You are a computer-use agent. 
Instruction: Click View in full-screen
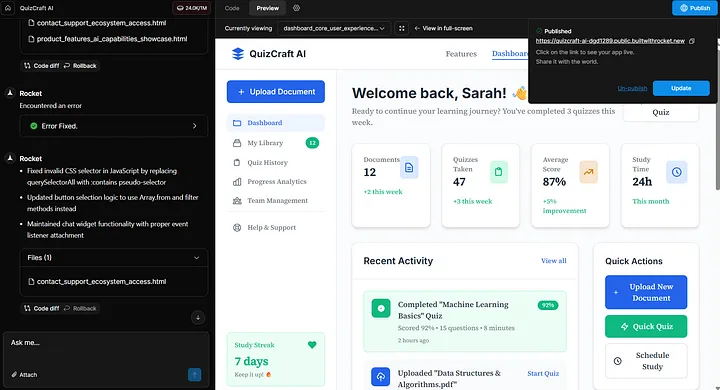pos(443,28)
